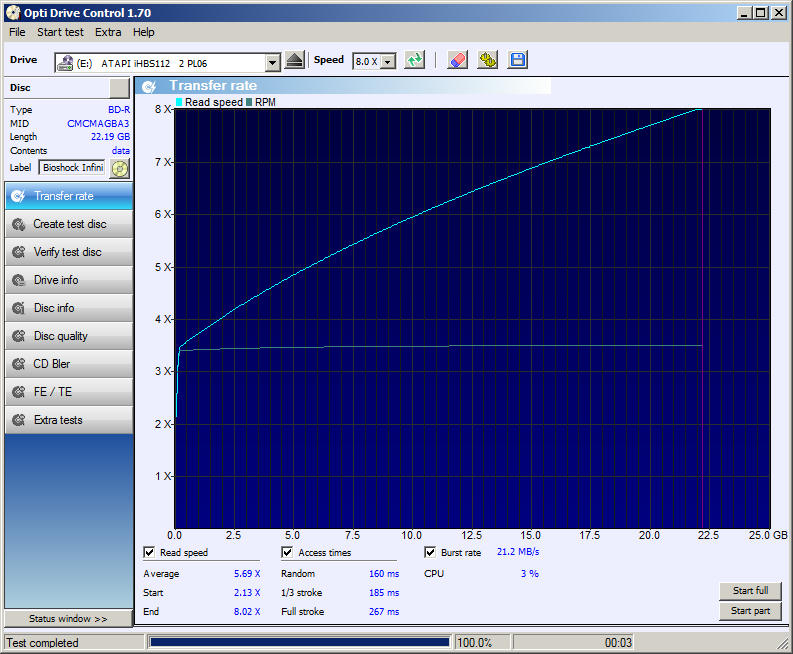This screenshot has width=793, height=654.
Task: Select Create test disc
Action: click(69, 224)
